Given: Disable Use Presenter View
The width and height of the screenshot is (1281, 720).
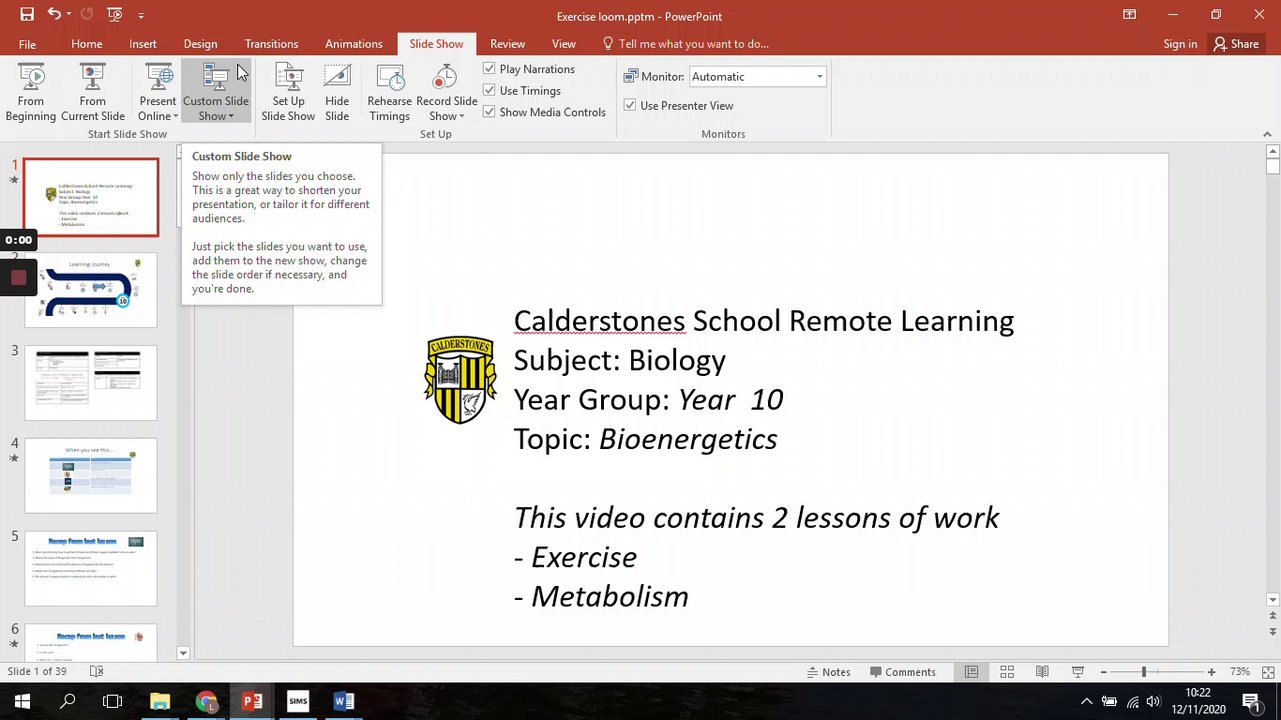Looking at the screenshot, I should click(630, 105).
